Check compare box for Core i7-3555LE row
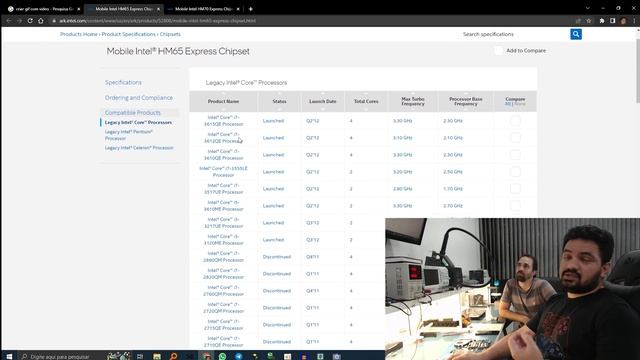Image resolution: width=640 pixels, height=360 pixels. coord(515,172)
